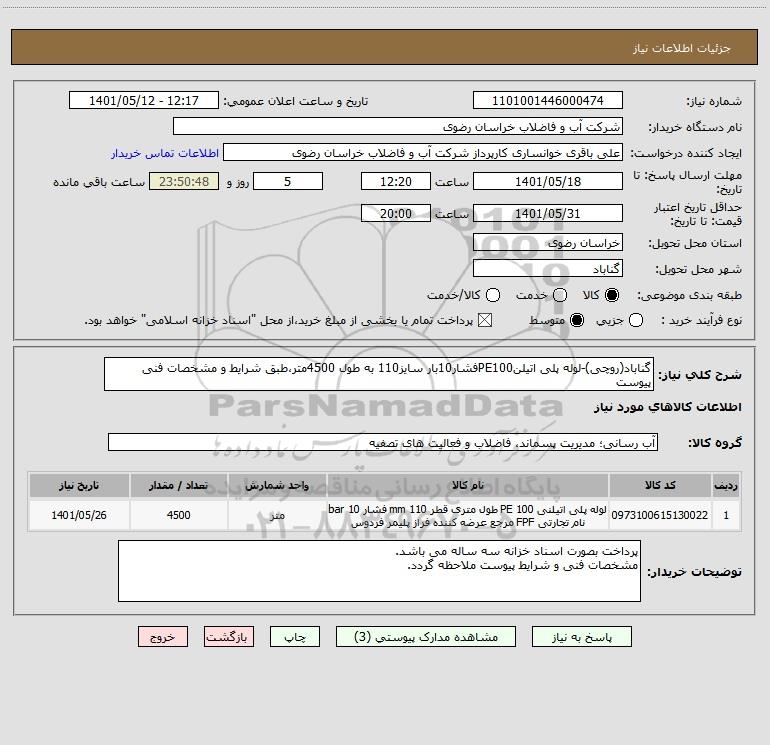Click the price validity date 1401/05/31
The height and width of the screenshot is (745, 770).
[x=548, y=213]
